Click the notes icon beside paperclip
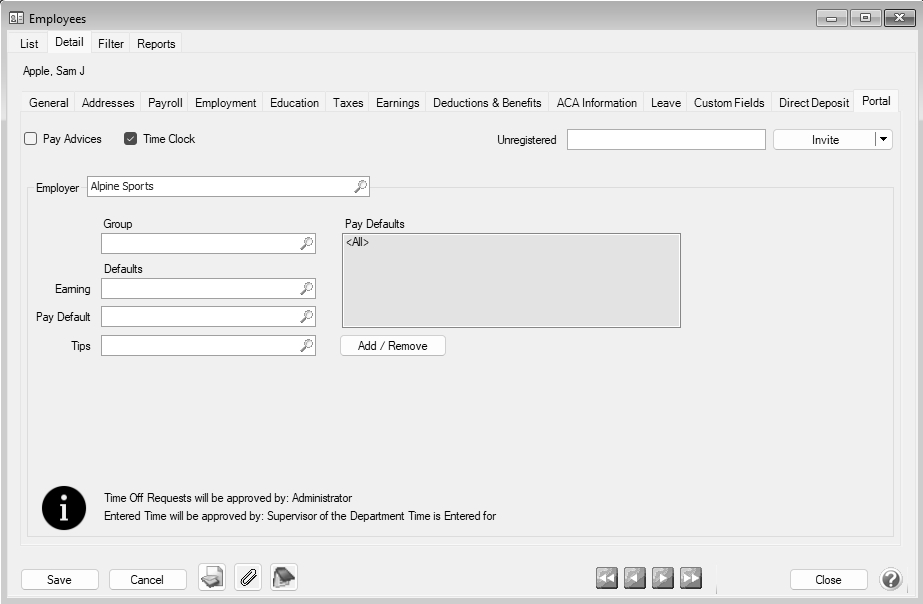The width and height of the screenshot is (923, 604). pyautogui.click(x=284, y=578)
